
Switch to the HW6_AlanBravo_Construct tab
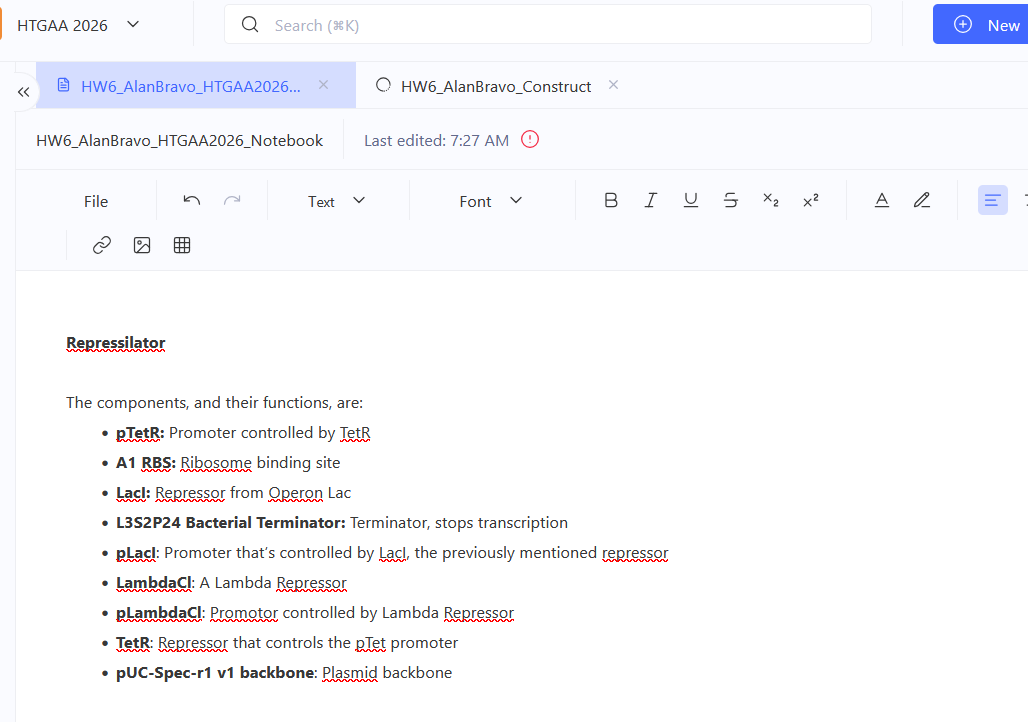coord(496,87)
